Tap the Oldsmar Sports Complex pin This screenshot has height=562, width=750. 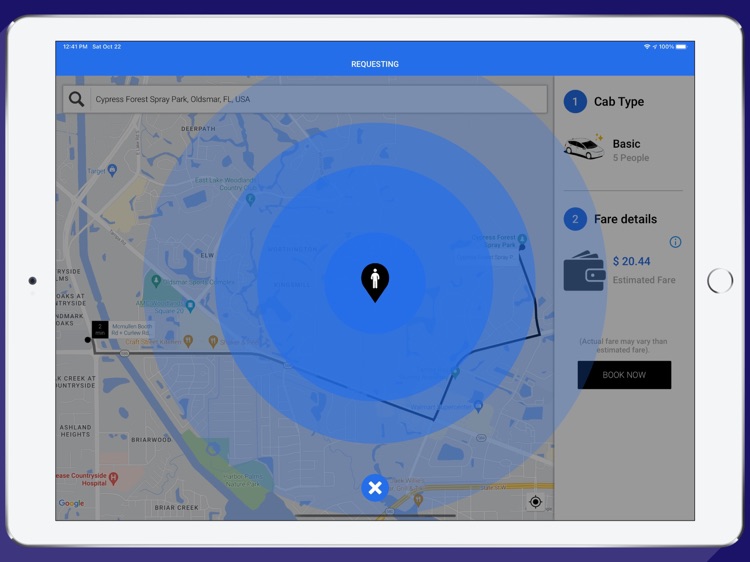[x=155, y=280]
